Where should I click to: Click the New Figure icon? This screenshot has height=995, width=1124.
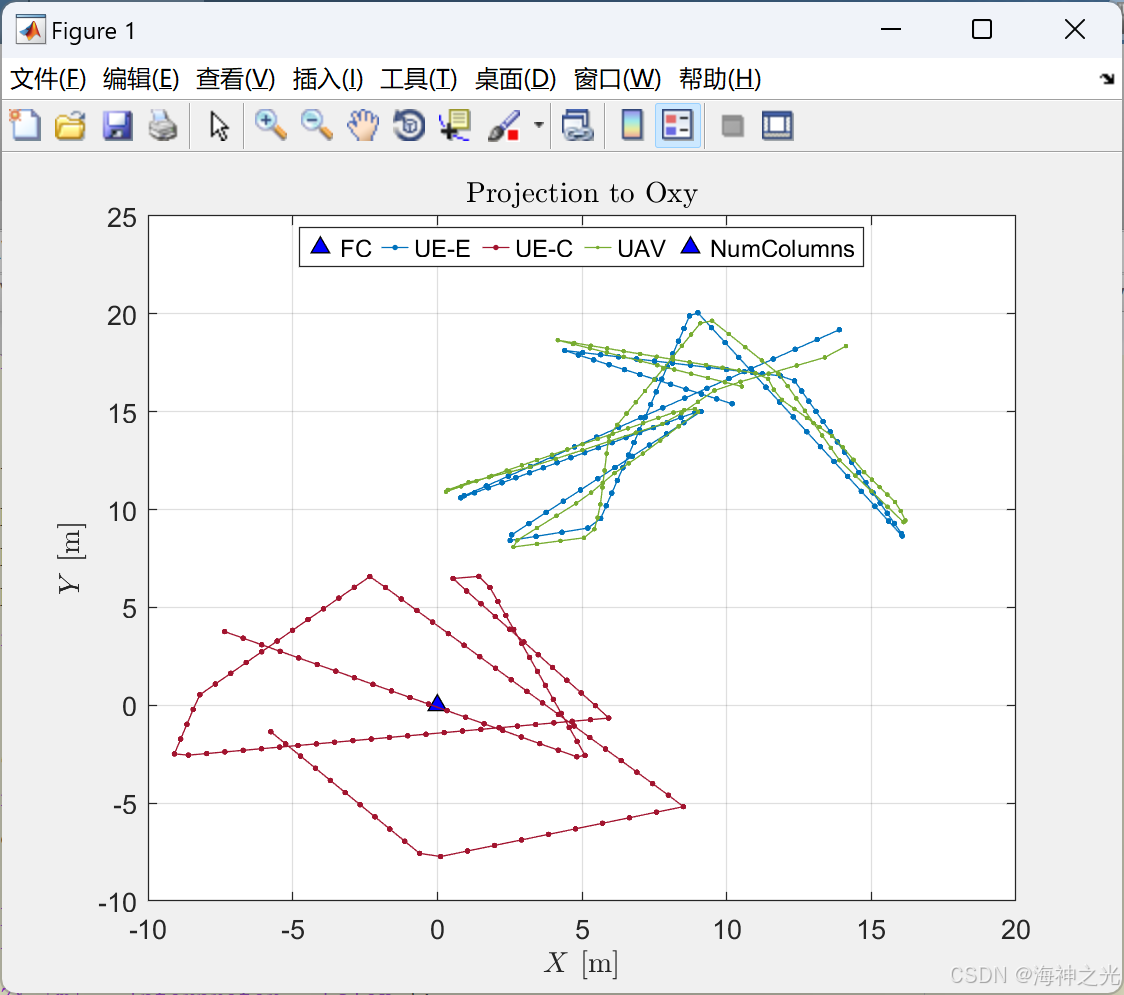click(x=25, y=125)
